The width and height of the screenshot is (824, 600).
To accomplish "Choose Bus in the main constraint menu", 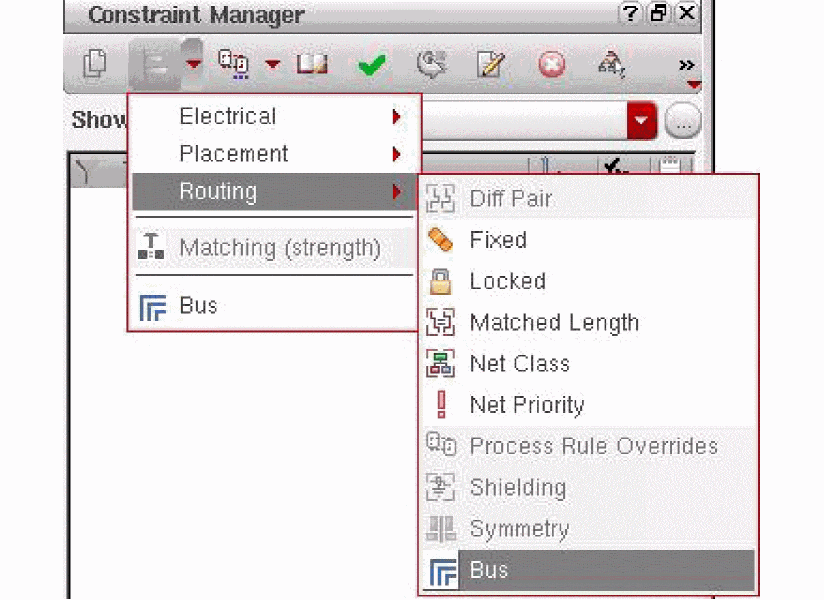I will pyautogui.click(x=275, y=306).
